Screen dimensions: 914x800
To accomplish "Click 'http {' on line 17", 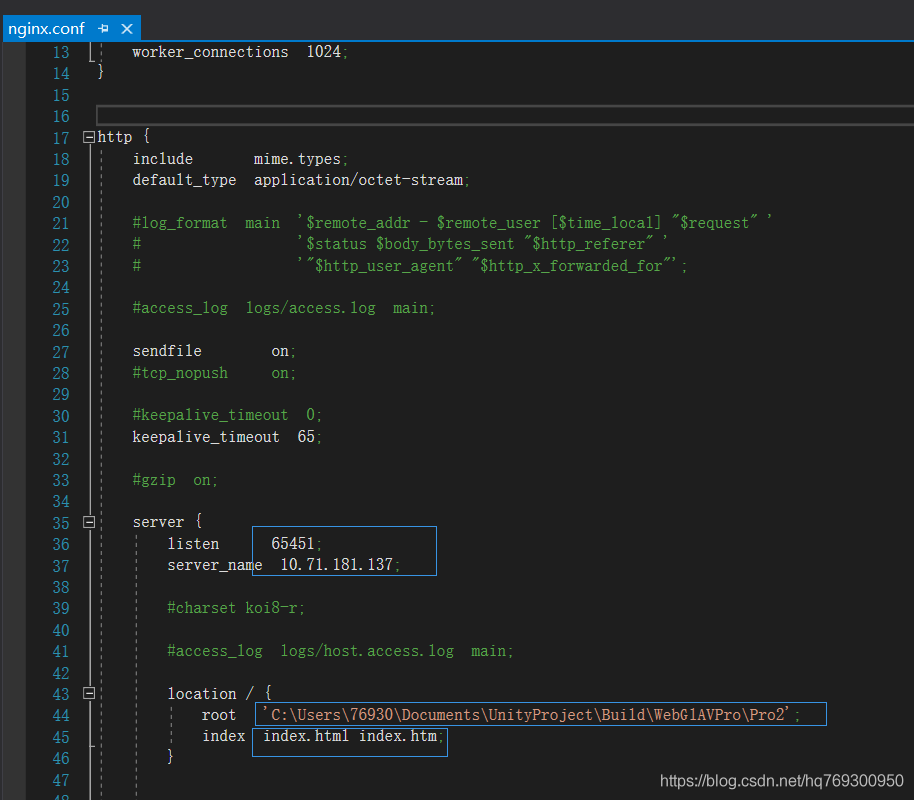I will click(123, 137).
